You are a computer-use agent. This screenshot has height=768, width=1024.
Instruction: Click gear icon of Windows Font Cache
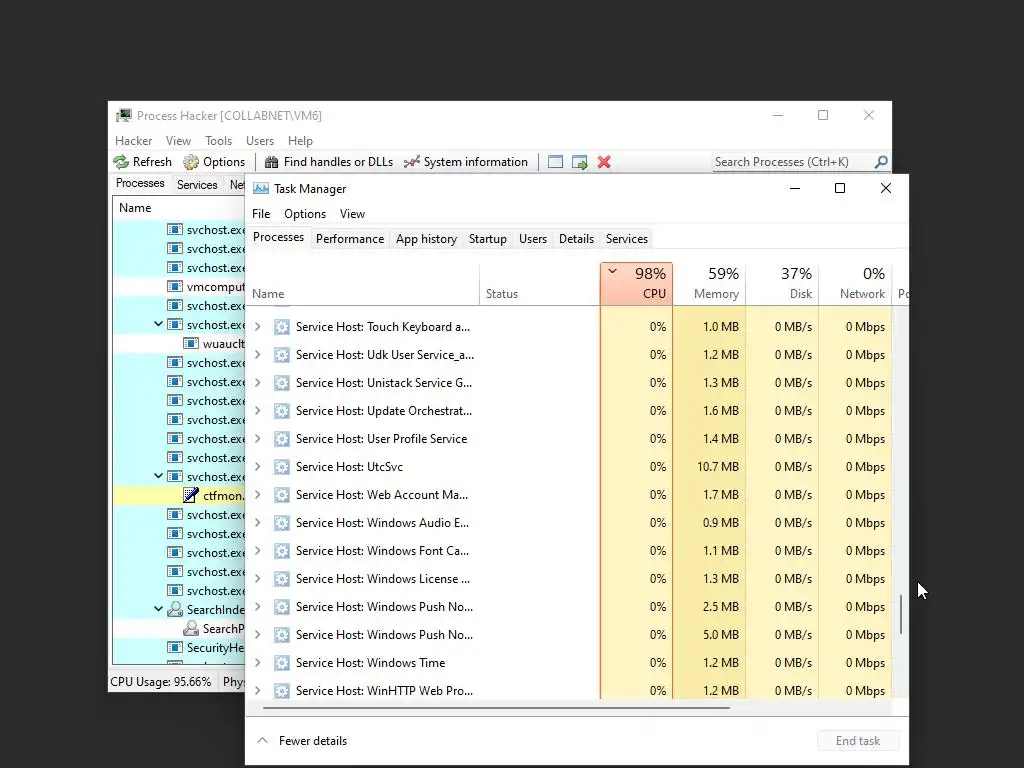point(281,551)
